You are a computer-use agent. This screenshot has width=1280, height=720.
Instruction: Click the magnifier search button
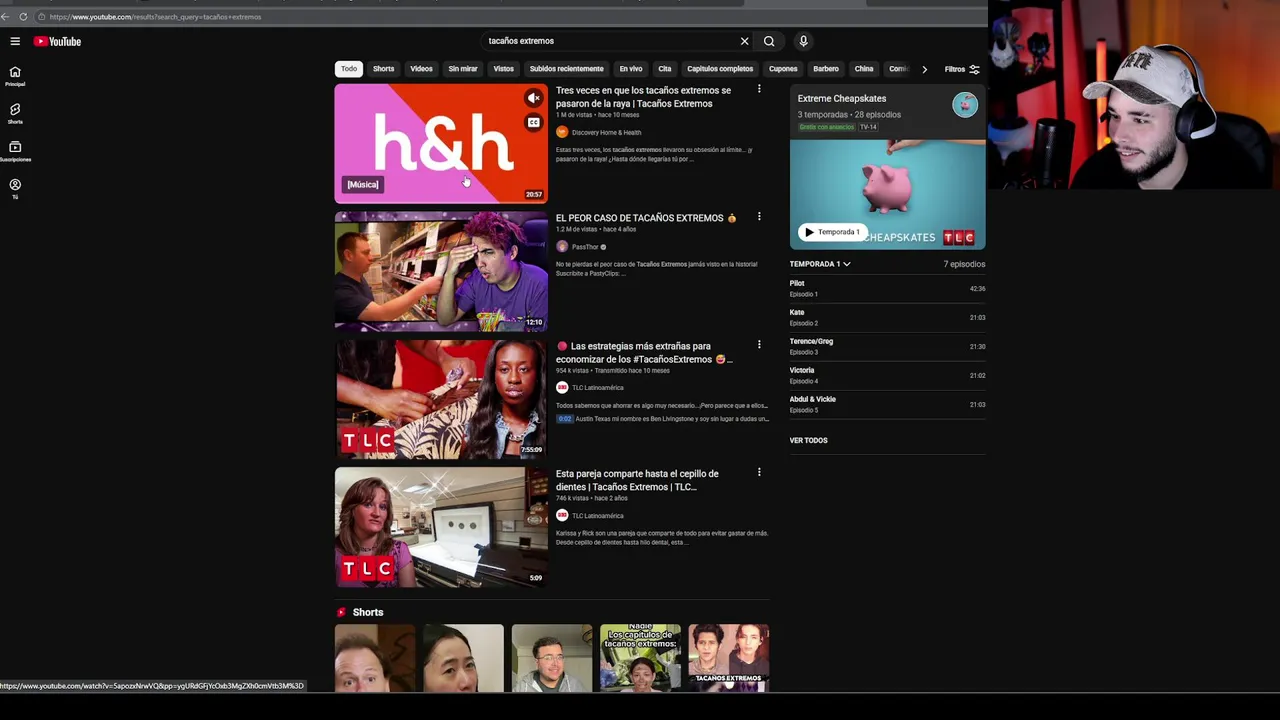pos(769,41)
